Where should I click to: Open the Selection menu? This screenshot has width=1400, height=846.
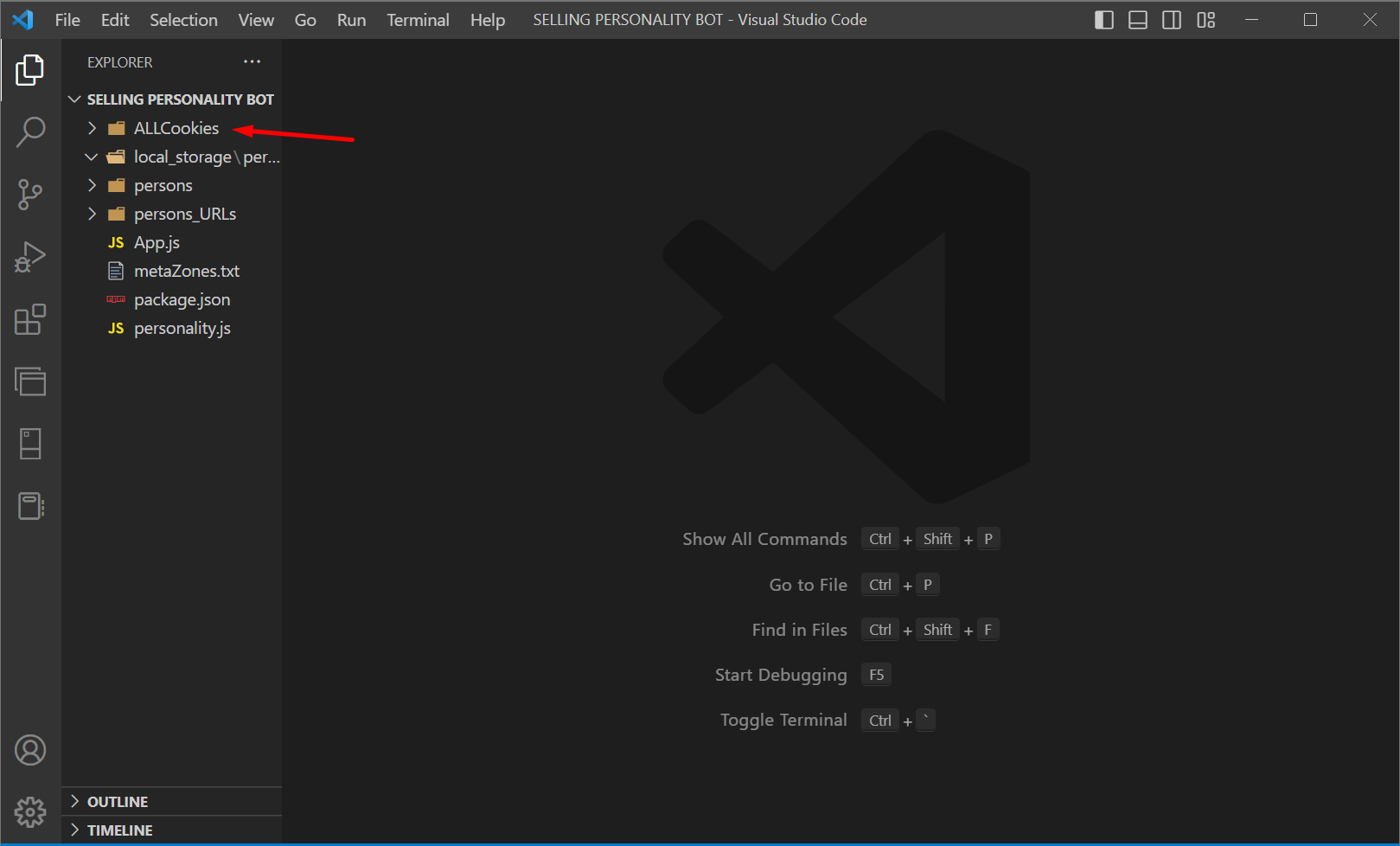pyautogui.click(x=183, y=20)
